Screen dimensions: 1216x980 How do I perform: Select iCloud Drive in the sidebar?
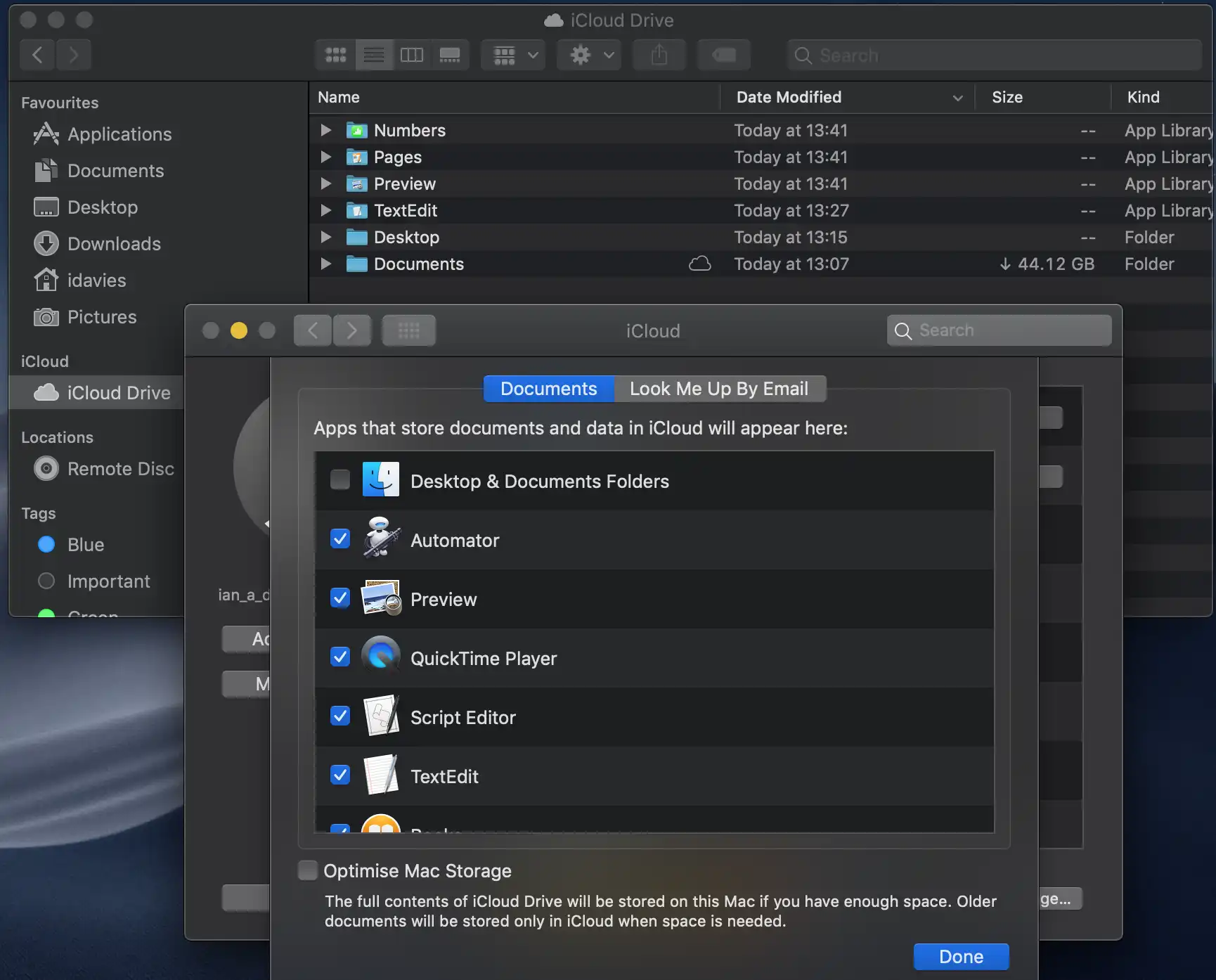point(117,392)
